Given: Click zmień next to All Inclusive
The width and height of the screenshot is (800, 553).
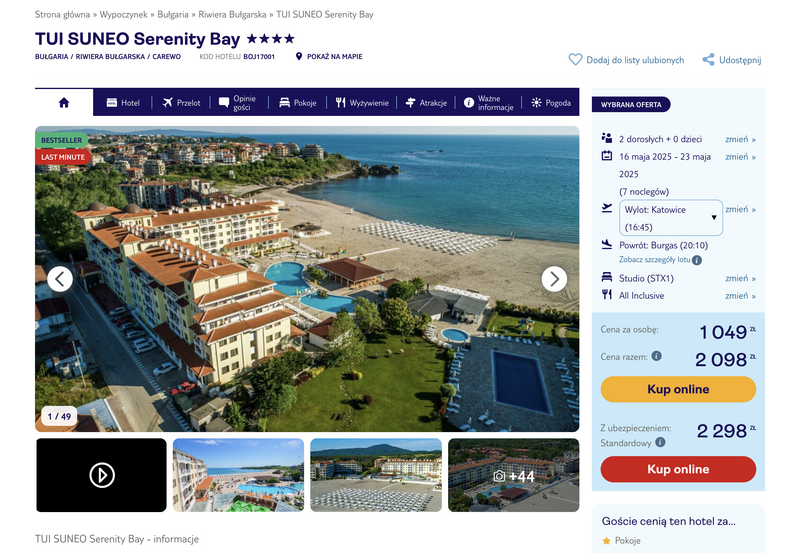Looking at the screenshot, I should point(740,295).
